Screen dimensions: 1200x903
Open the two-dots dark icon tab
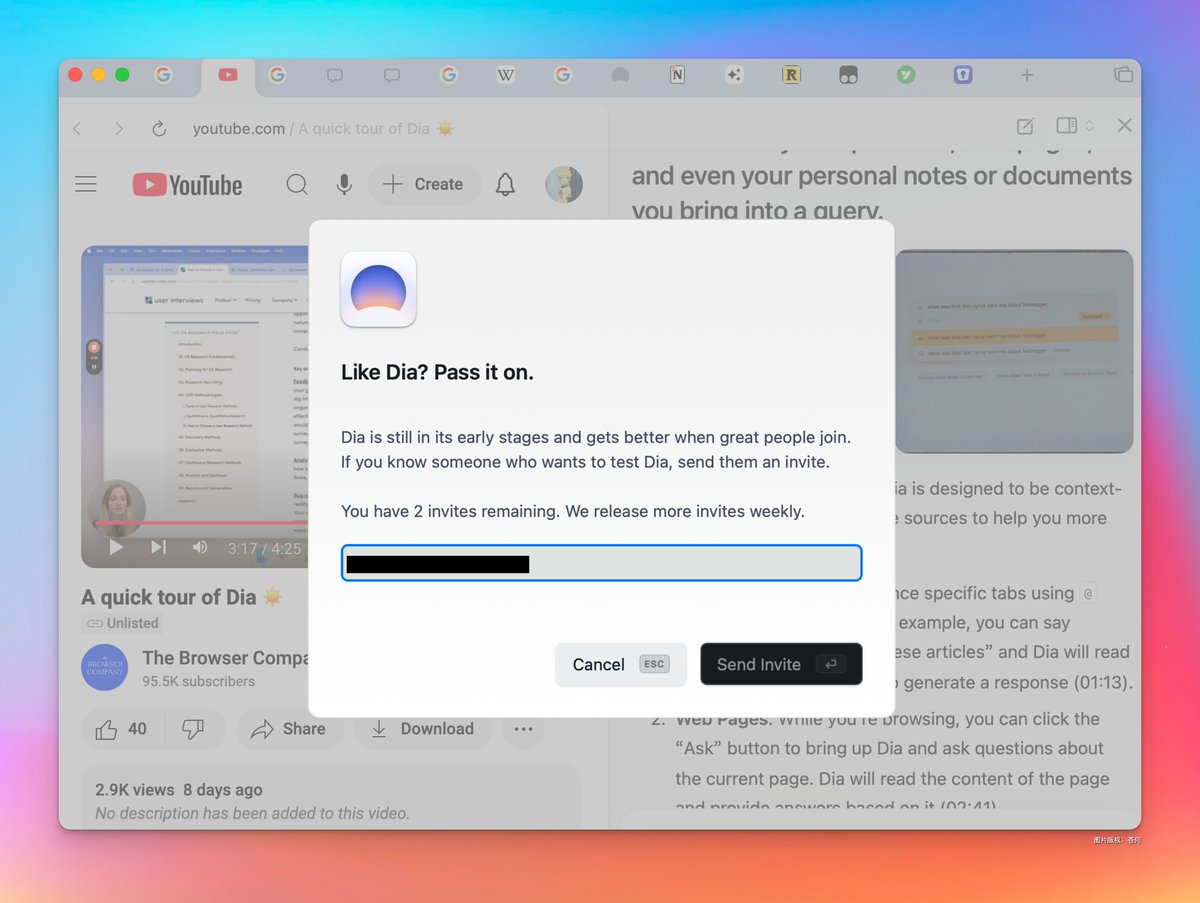coord(848,75)
